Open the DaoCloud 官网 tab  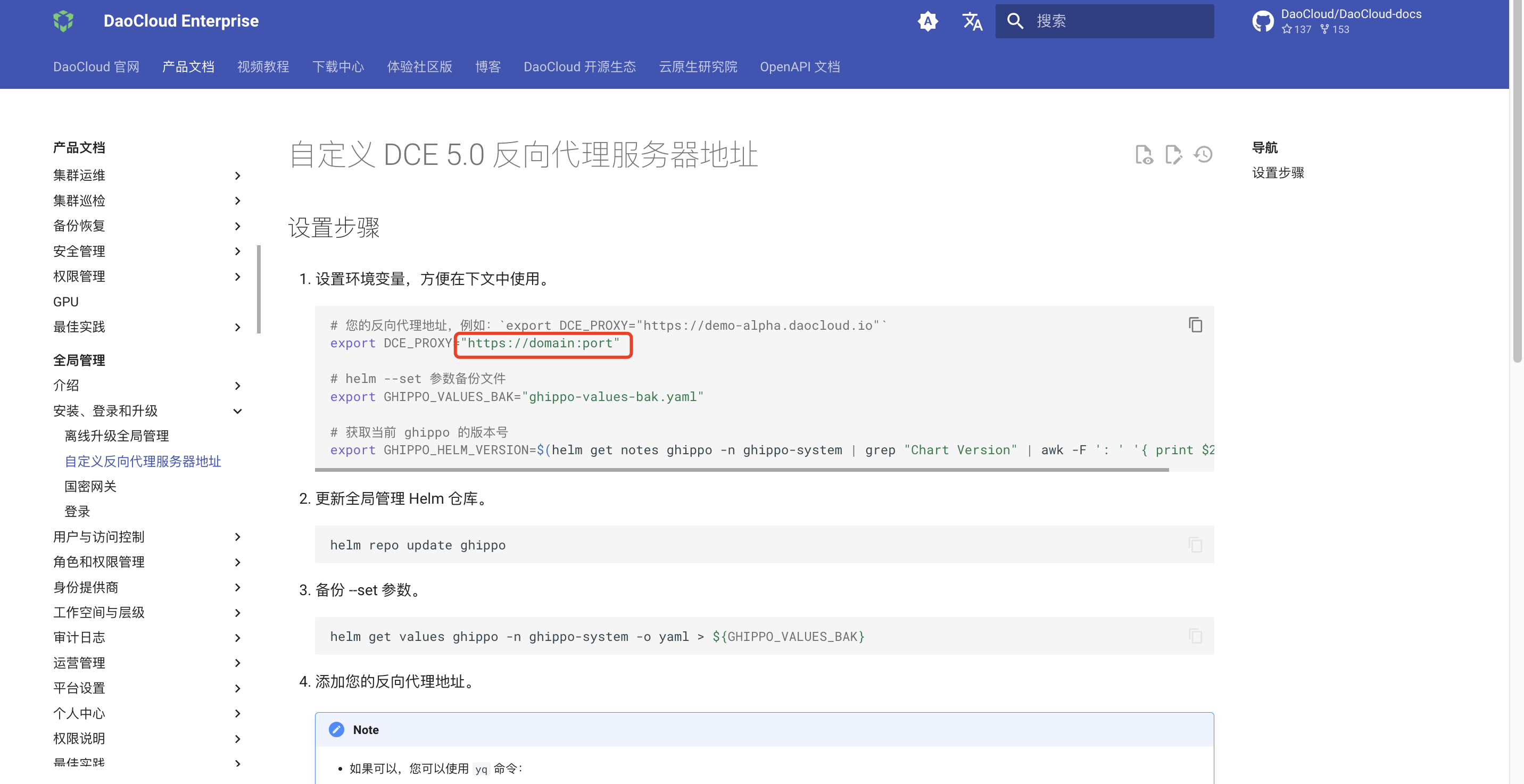pos(96,67)
